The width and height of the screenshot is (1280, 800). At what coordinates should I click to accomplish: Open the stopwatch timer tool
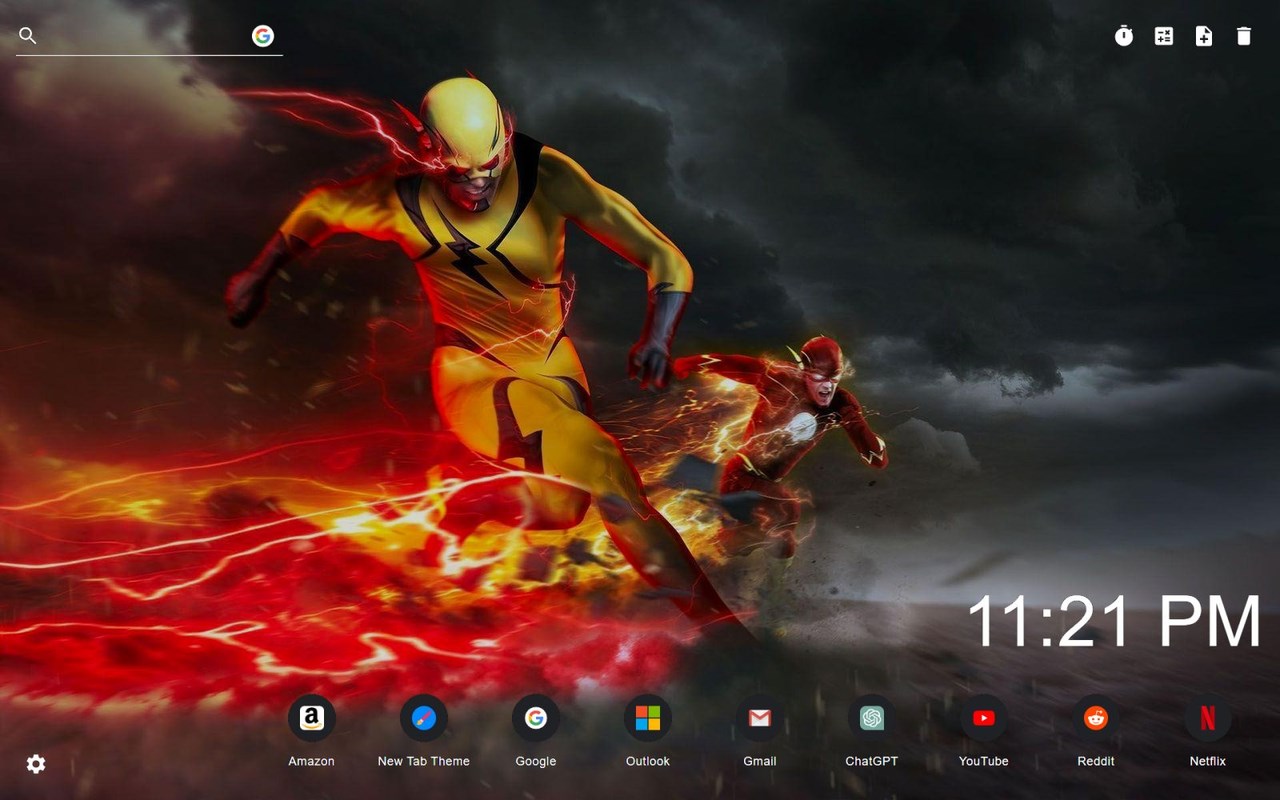[1124, 36]
